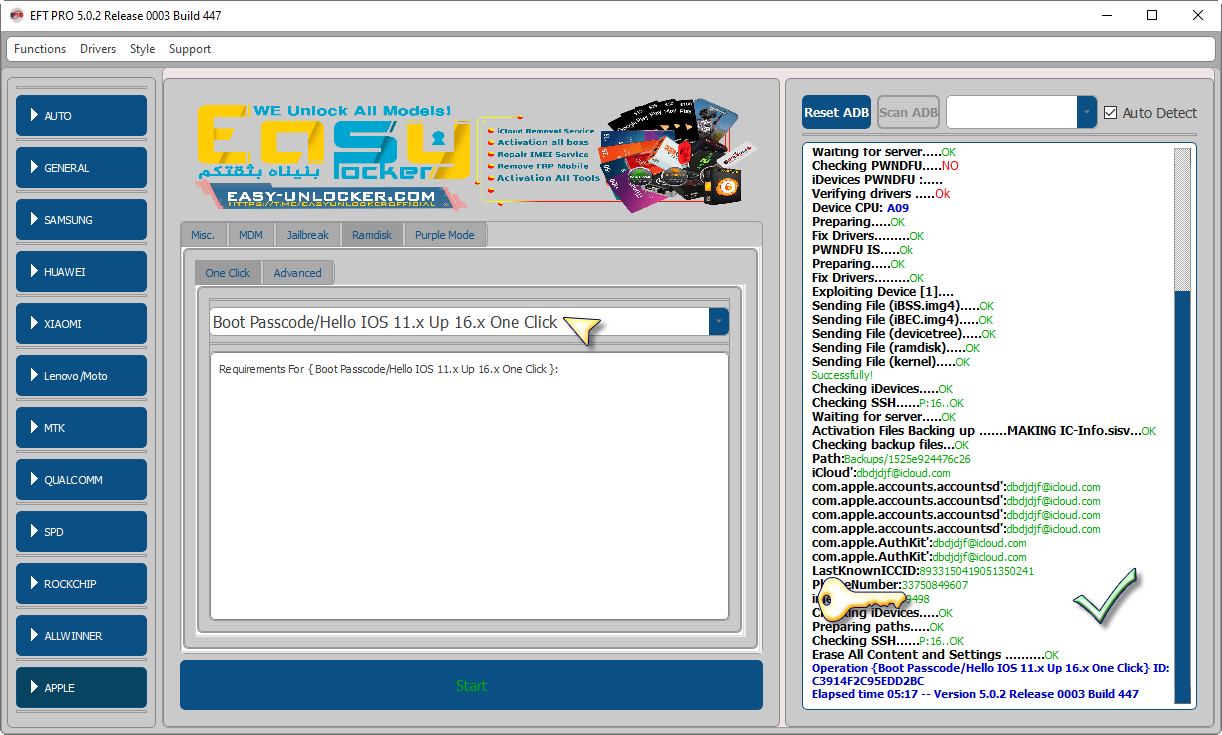Switch to the MDM tab
Image resolution: width=1222 pixels, height=735 pixels.
pyautogui.click(x=251, y=235)
